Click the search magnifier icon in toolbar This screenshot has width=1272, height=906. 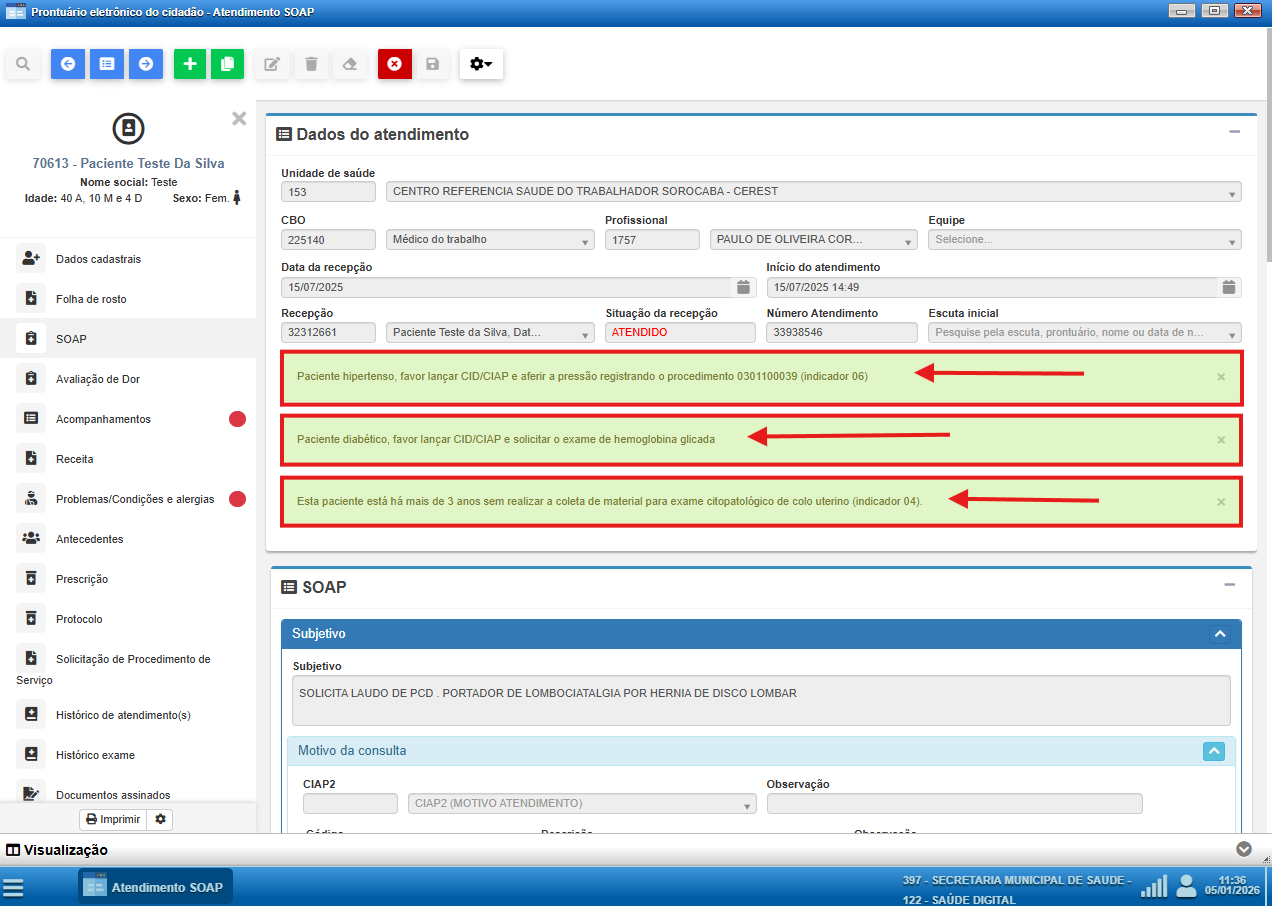pyautogui.click(x=23, y=64)
